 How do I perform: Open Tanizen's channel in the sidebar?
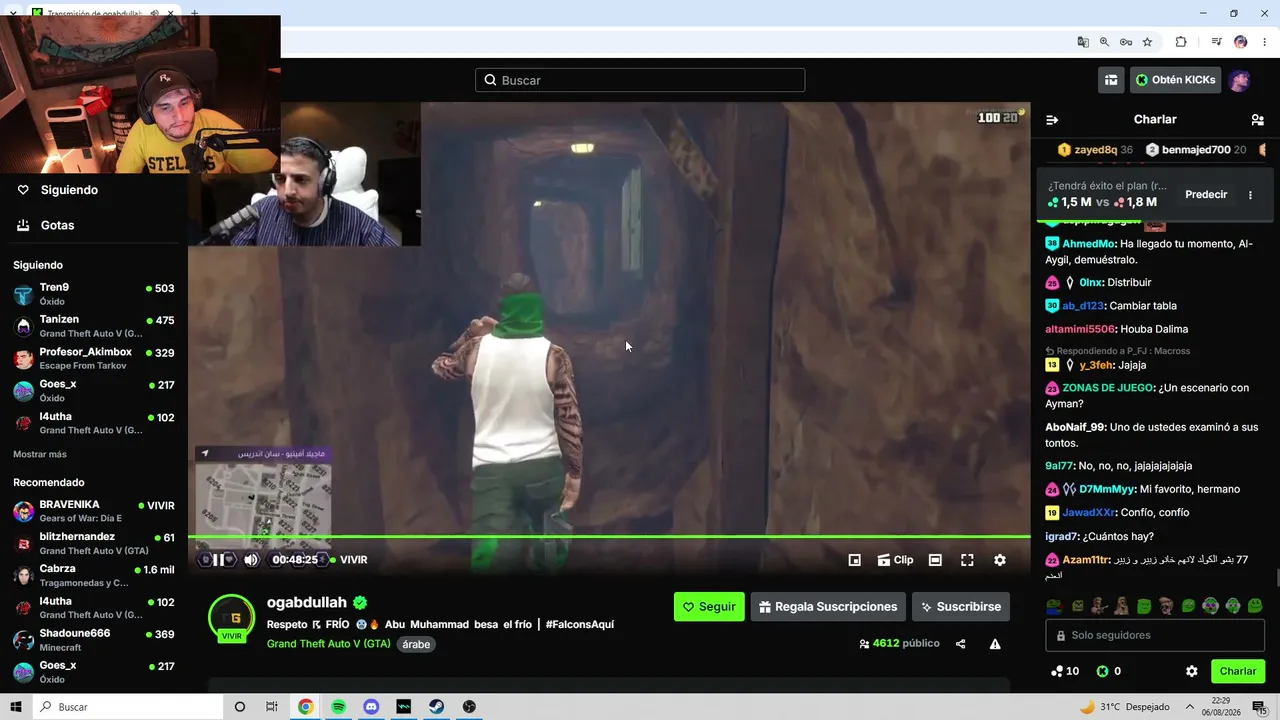[x=94, y=326]
